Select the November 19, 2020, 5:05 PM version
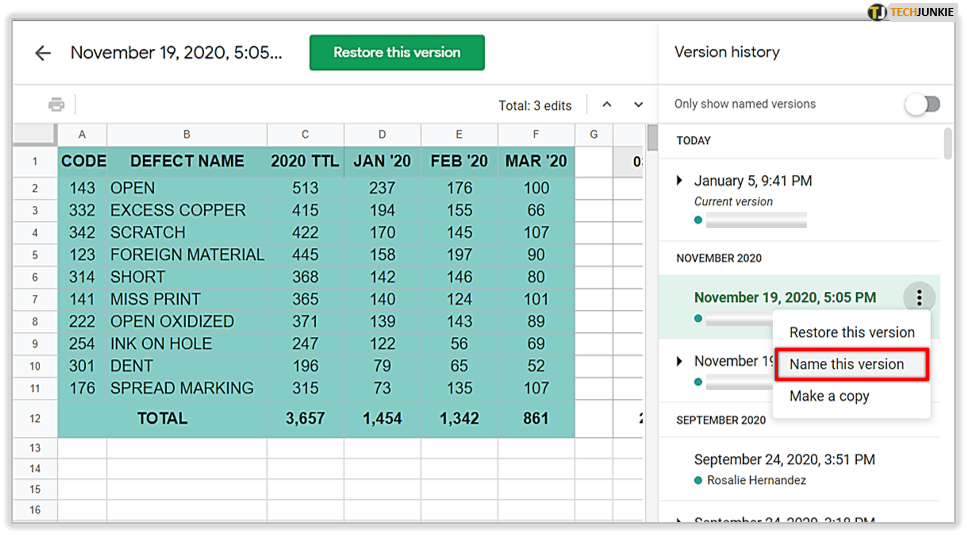 (x=784, y=297)
